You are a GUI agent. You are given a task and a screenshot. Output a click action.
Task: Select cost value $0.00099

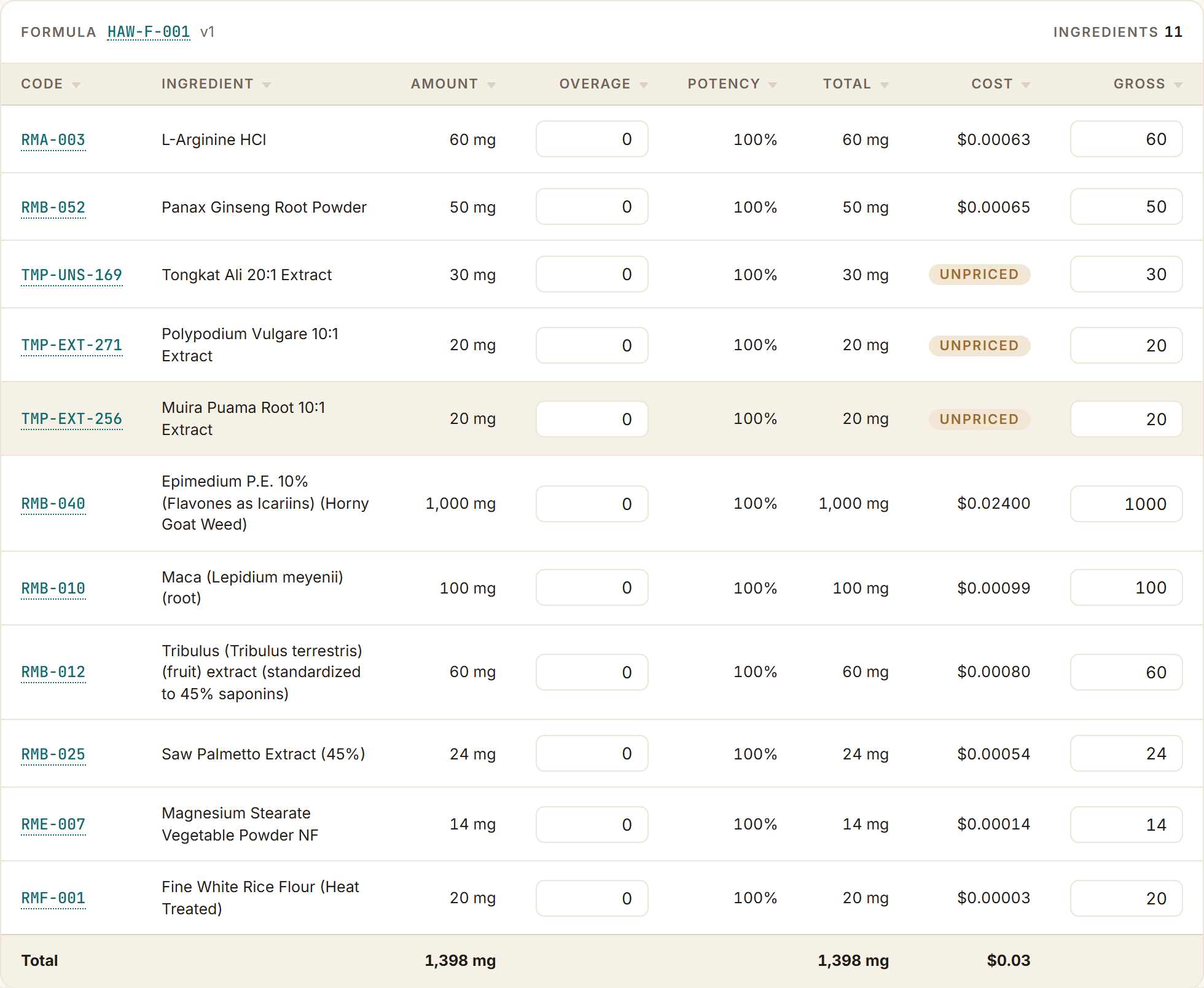click(994, 589)
